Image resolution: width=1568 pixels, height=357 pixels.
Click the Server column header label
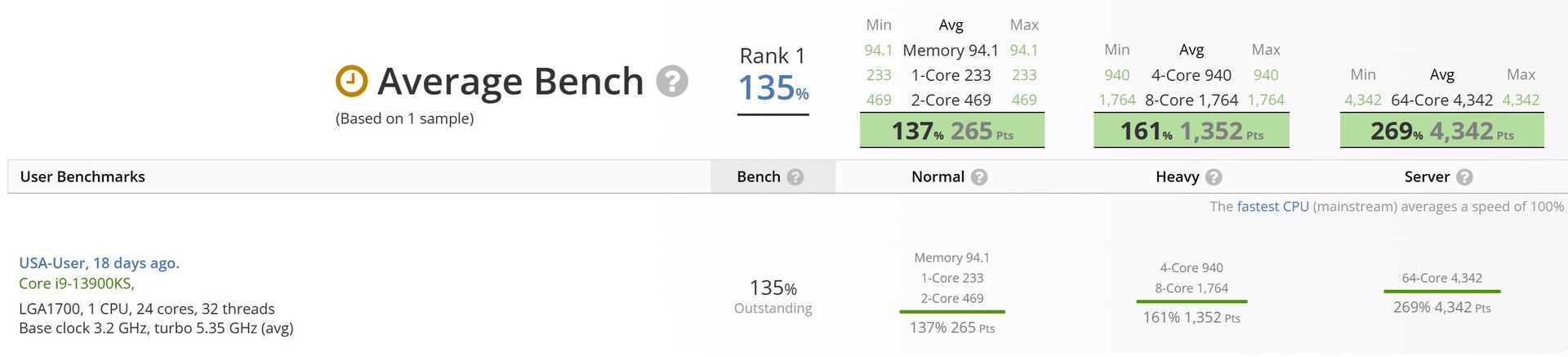tap(1427, 177)
